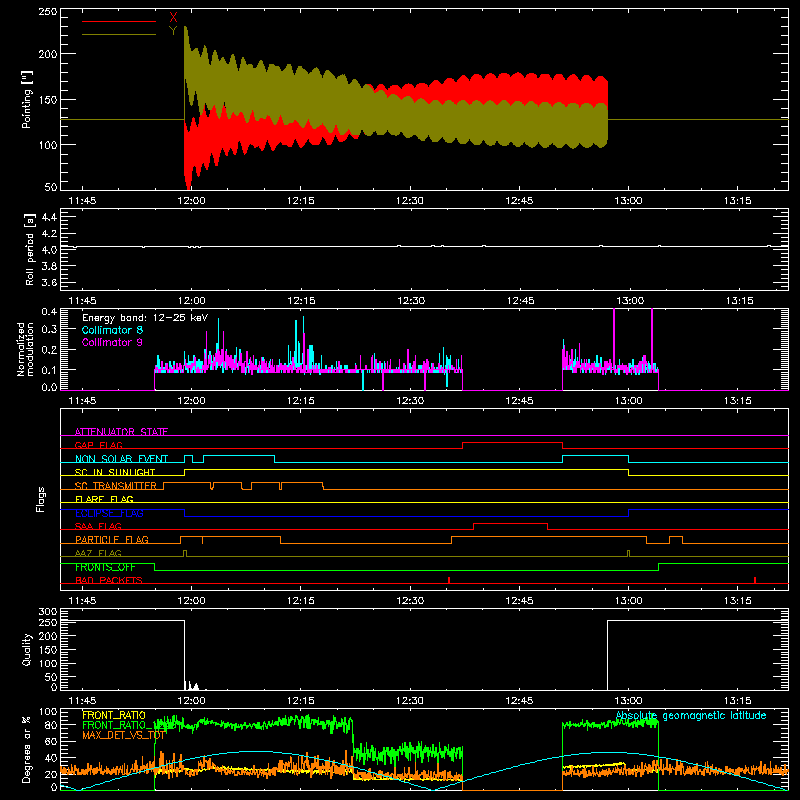Click the NON_SOLAR_EVENT flag label
The height and width of the screenshot is (800, 800).
click(121, 459)
